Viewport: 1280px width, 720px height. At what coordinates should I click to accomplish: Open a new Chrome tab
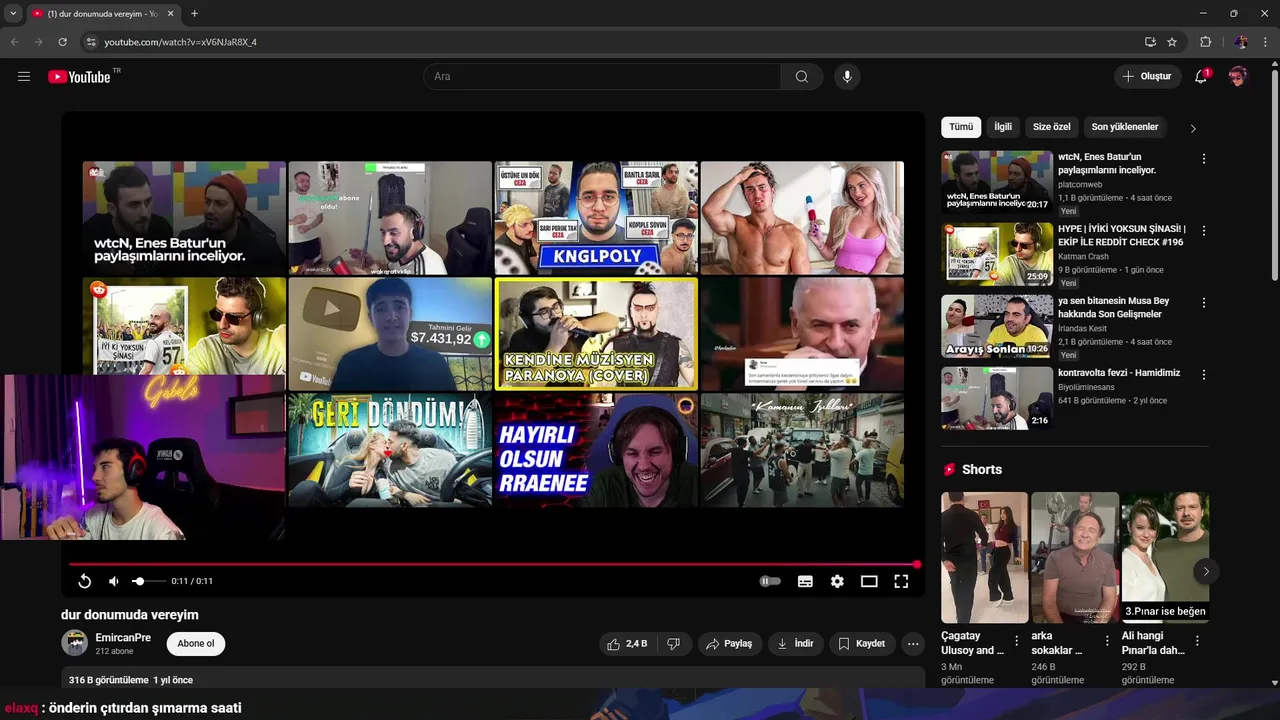click(x=194, y=14)
